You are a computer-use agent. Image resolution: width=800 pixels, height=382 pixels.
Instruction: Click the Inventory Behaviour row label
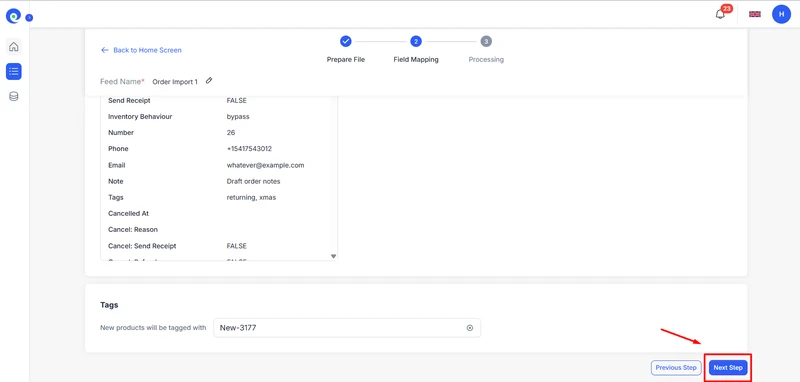click(140, 116)
